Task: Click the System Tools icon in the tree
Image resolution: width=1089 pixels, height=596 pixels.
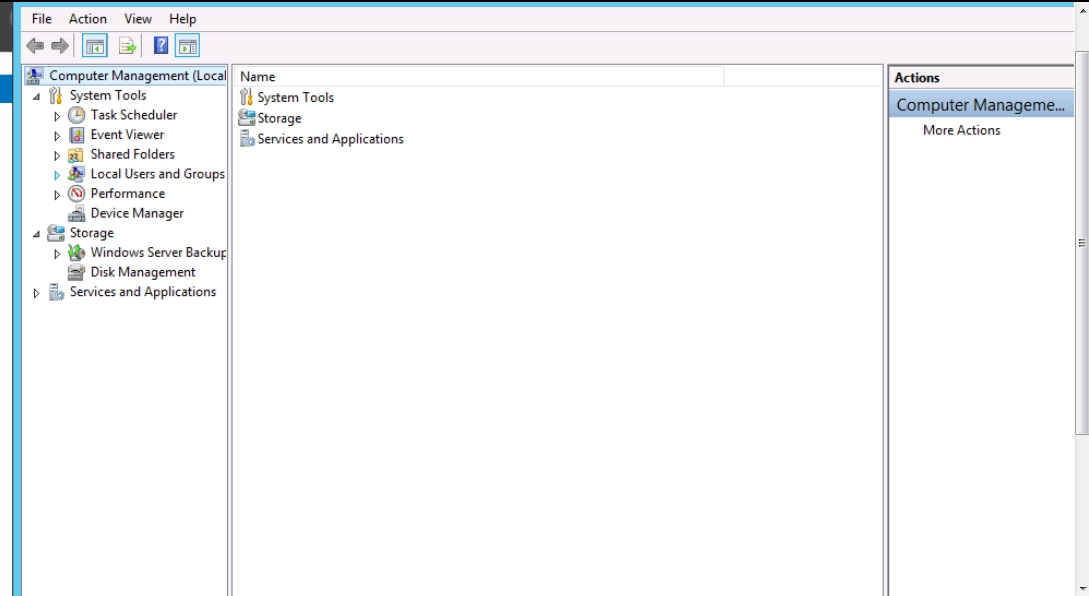Action: [56, 95]
